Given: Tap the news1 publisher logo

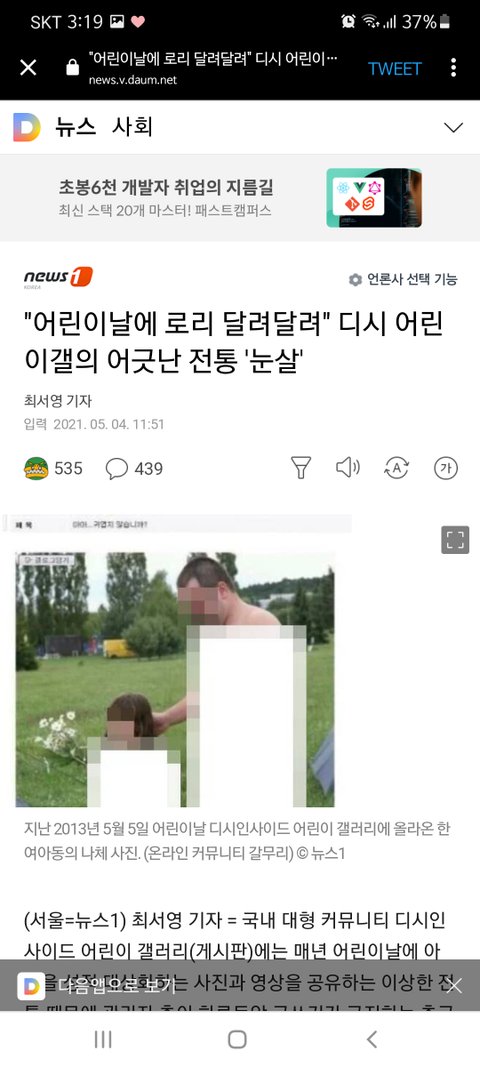Looking at the screenshot, I should click(x=58, y=278).
